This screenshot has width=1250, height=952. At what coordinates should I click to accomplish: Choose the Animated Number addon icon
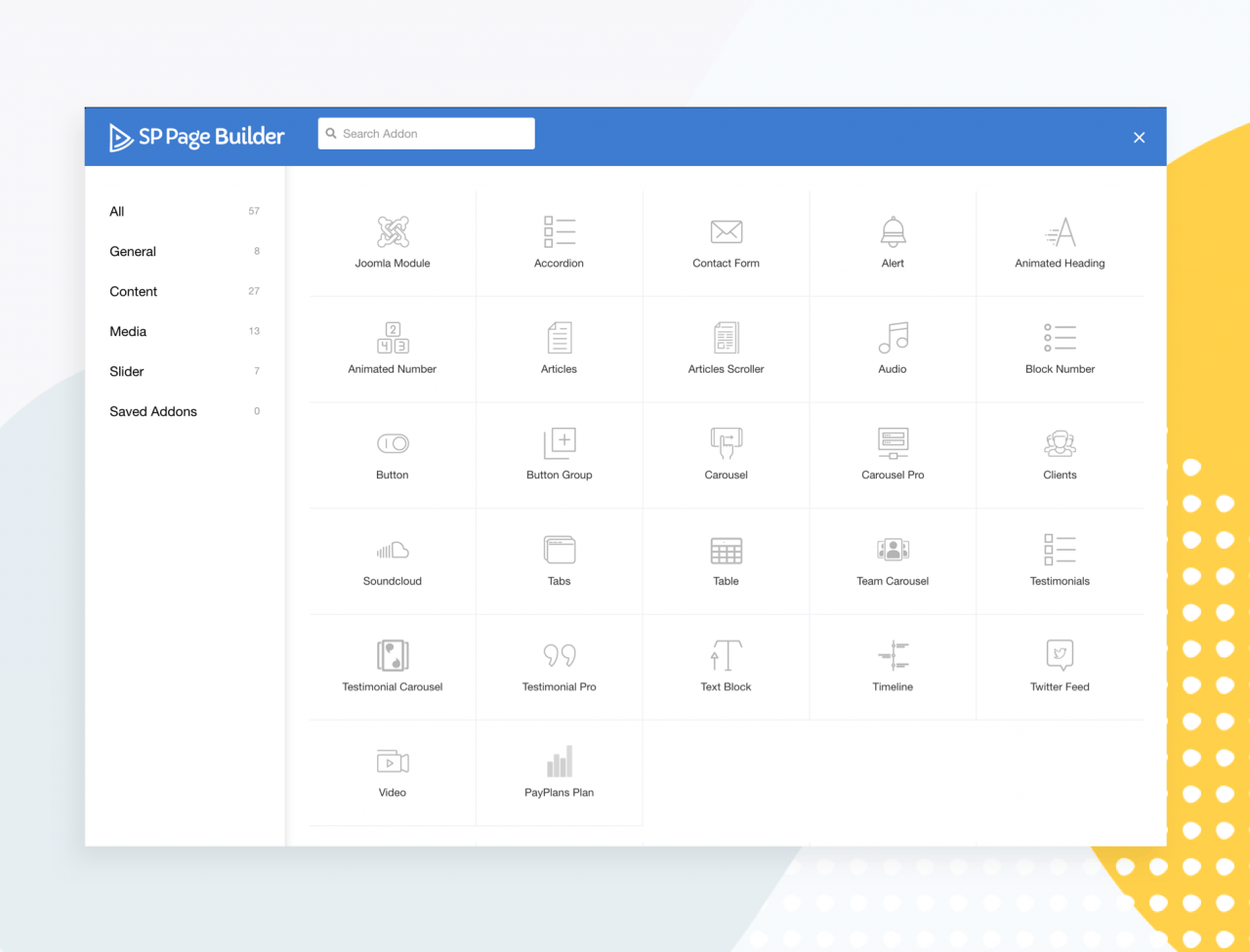tap(393, 338)
